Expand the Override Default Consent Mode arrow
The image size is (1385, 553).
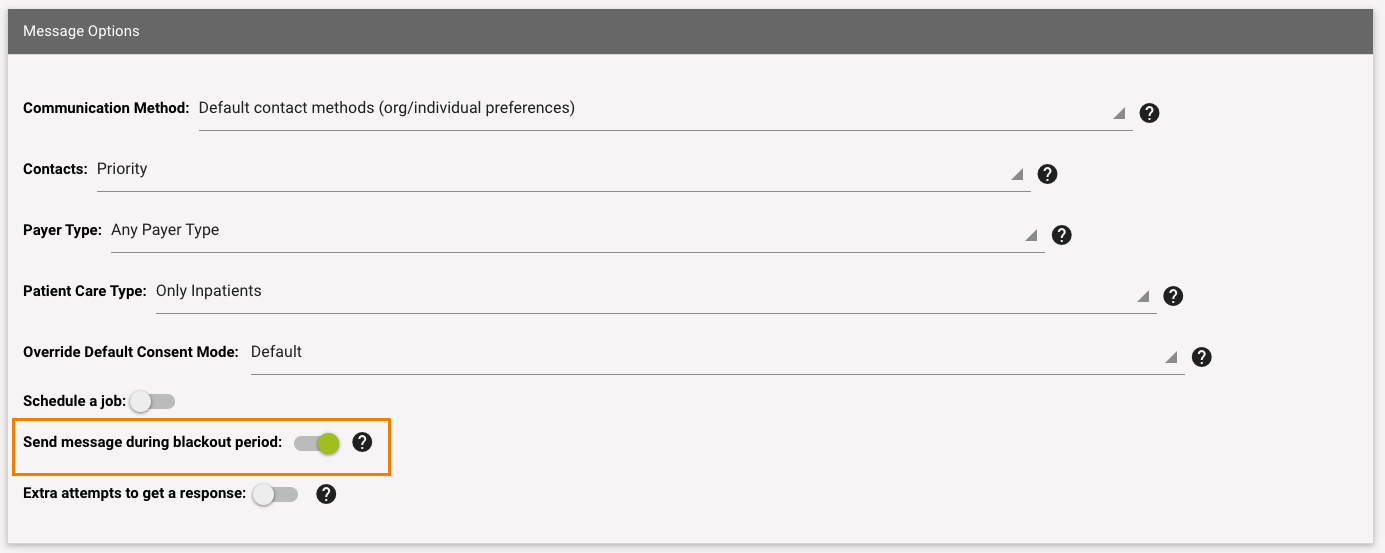point(1171,358)
